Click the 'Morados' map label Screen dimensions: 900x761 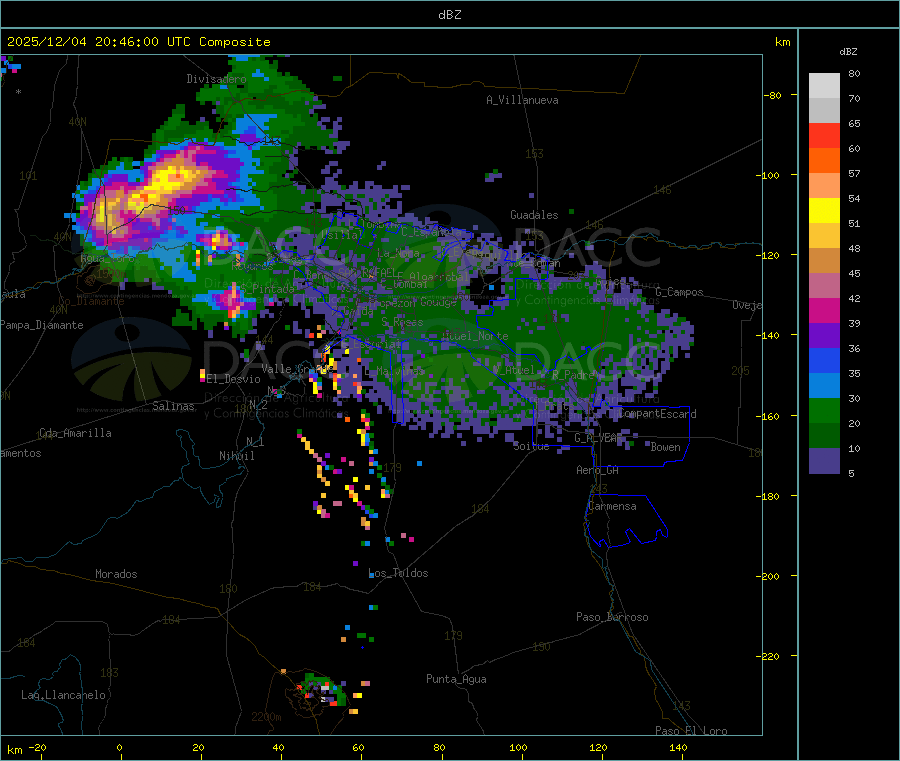click(116, 574)
